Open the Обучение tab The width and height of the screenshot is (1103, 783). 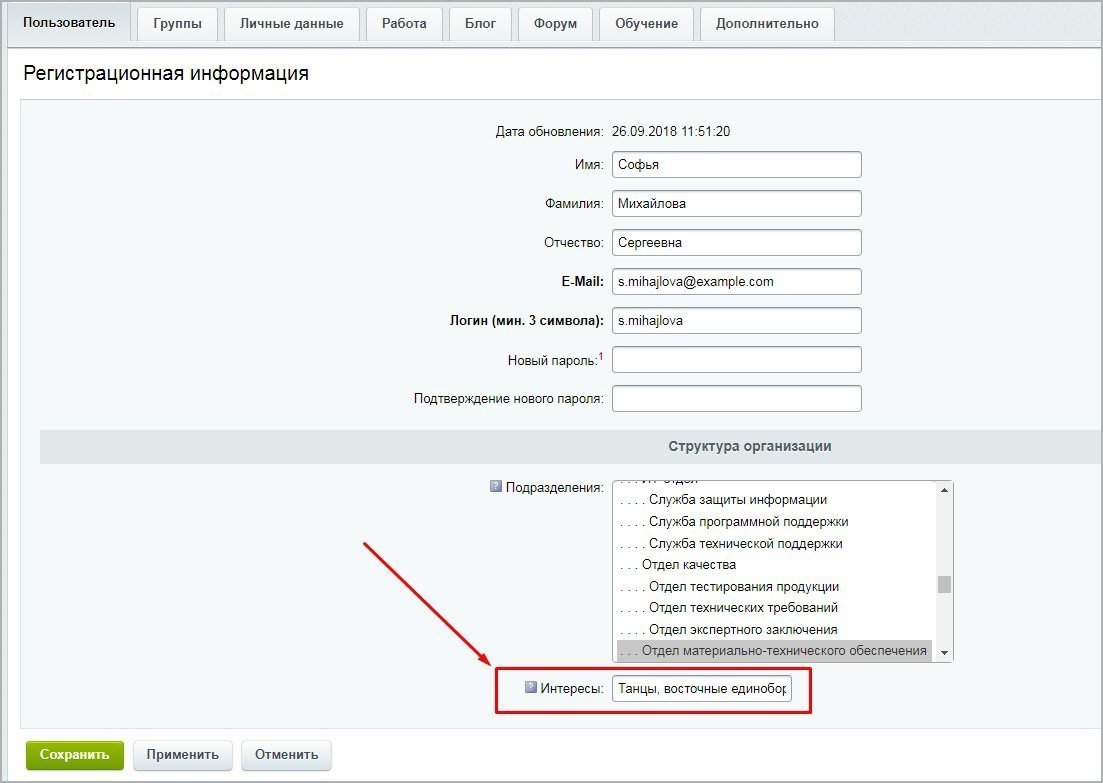click(x=646, y=24)
